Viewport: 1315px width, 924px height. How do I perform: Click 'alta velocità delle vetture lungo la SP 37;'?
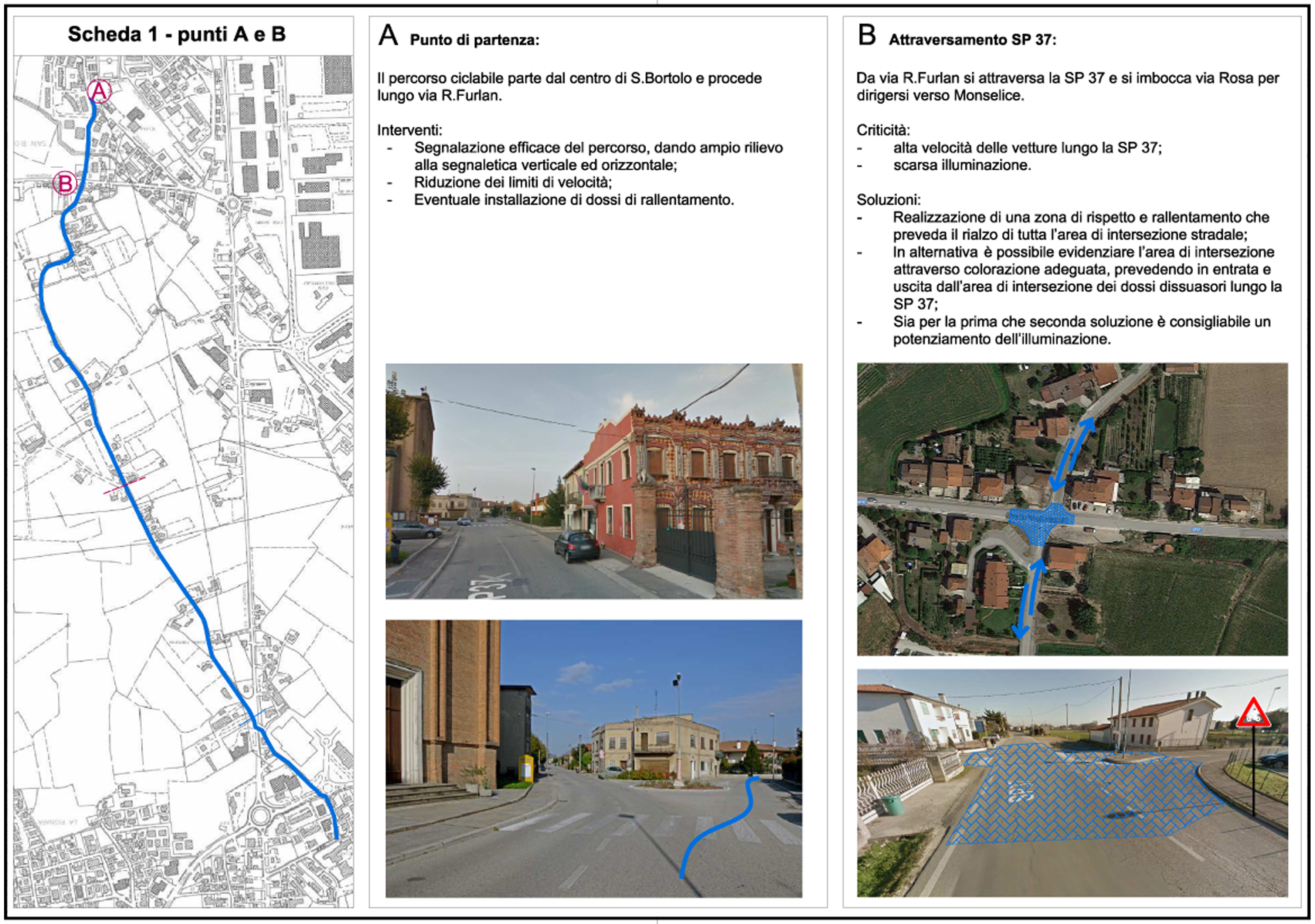[1027, 148]
